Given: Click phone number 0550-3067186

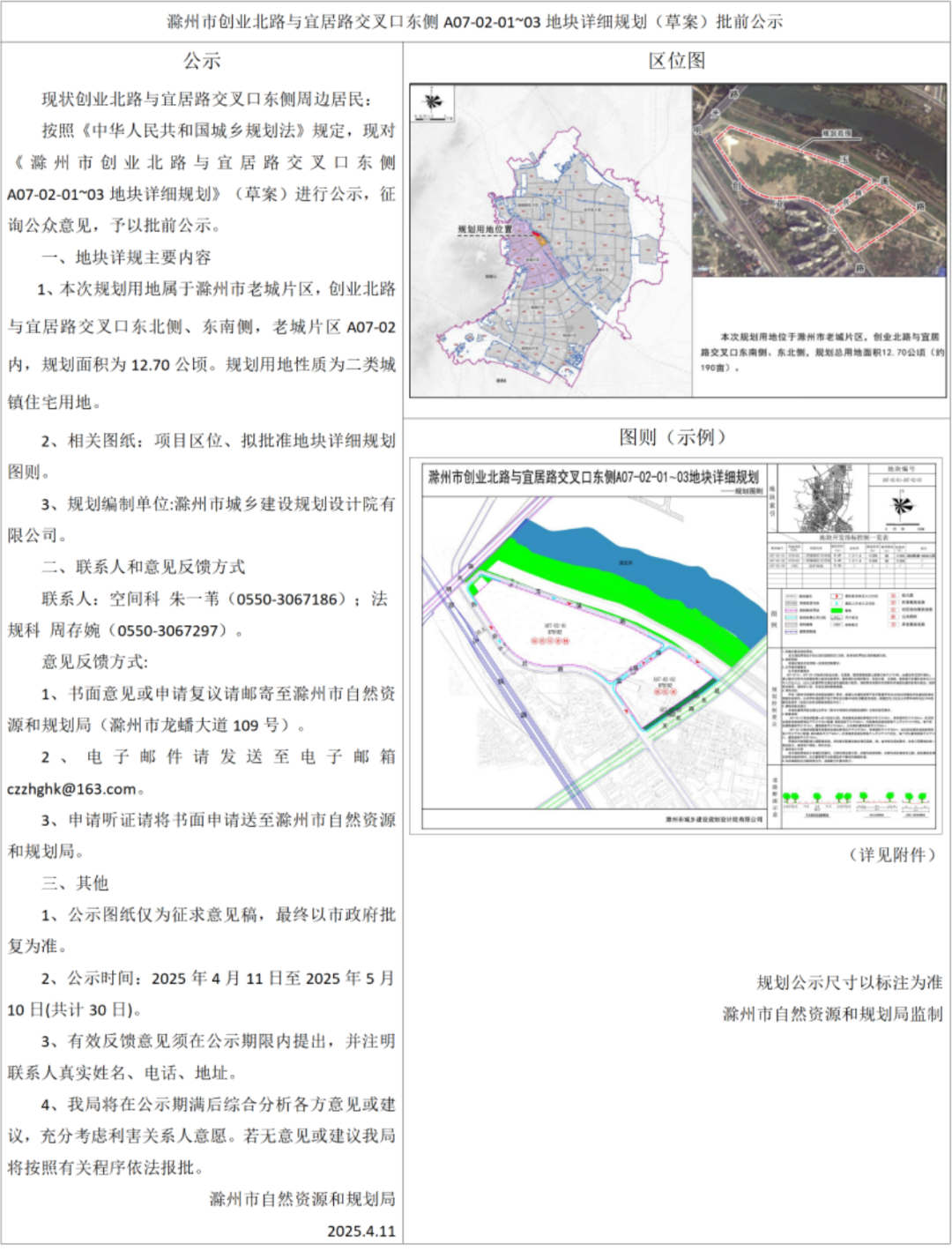Looking at the screenshot, I should tap(287, 599).
